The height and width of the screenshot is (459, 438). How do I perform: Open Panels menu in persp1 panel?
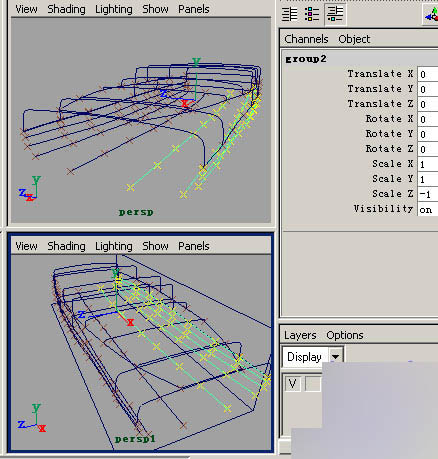[x=194, y=246]
